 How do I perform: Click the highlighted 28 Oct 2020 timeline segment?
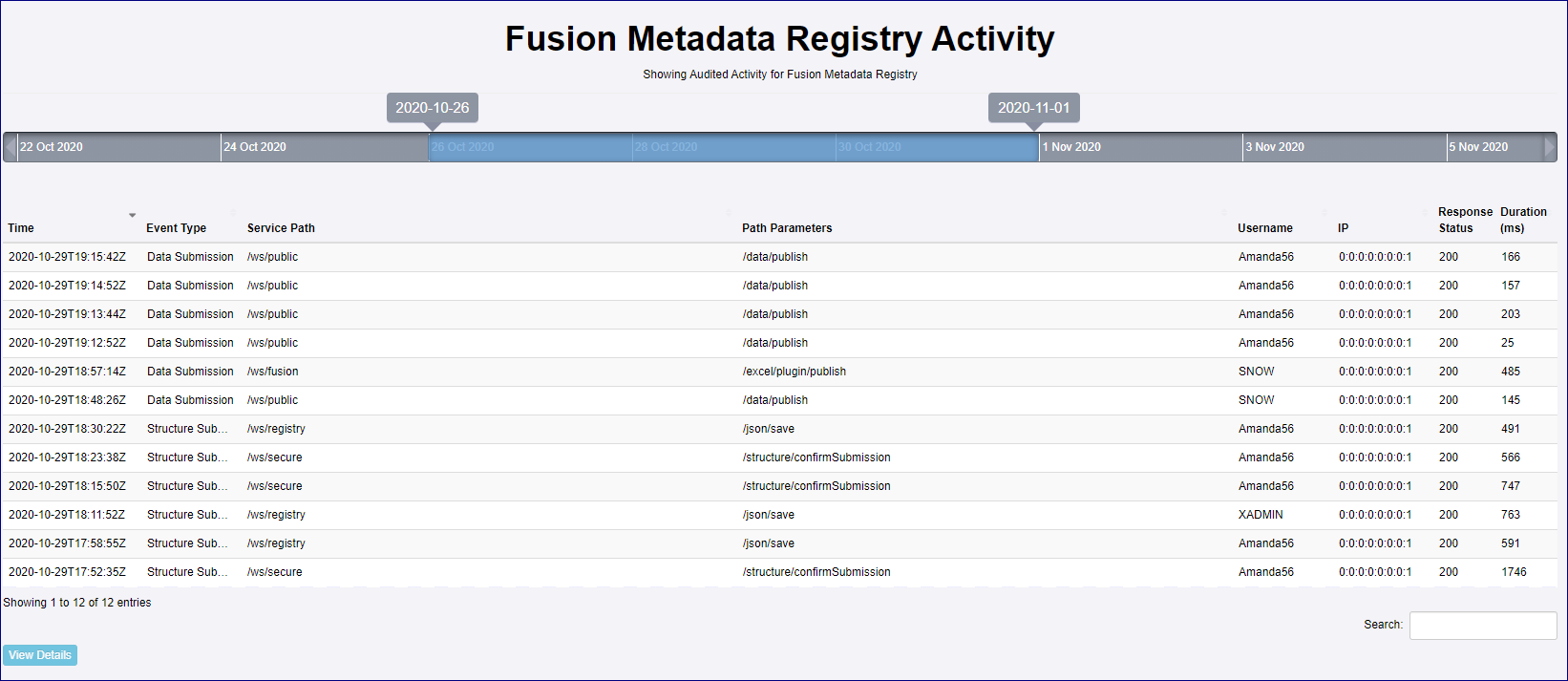[x=666, y=147]
